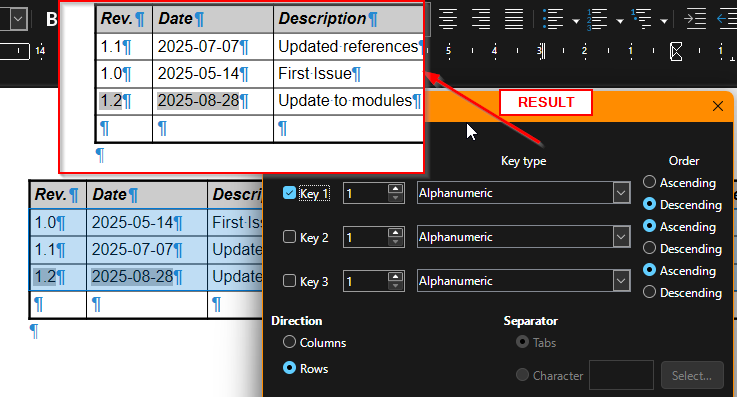Screen dimensions: 737x397
Task: Decrement the Key 1 column number
Action: coord(396,198)
